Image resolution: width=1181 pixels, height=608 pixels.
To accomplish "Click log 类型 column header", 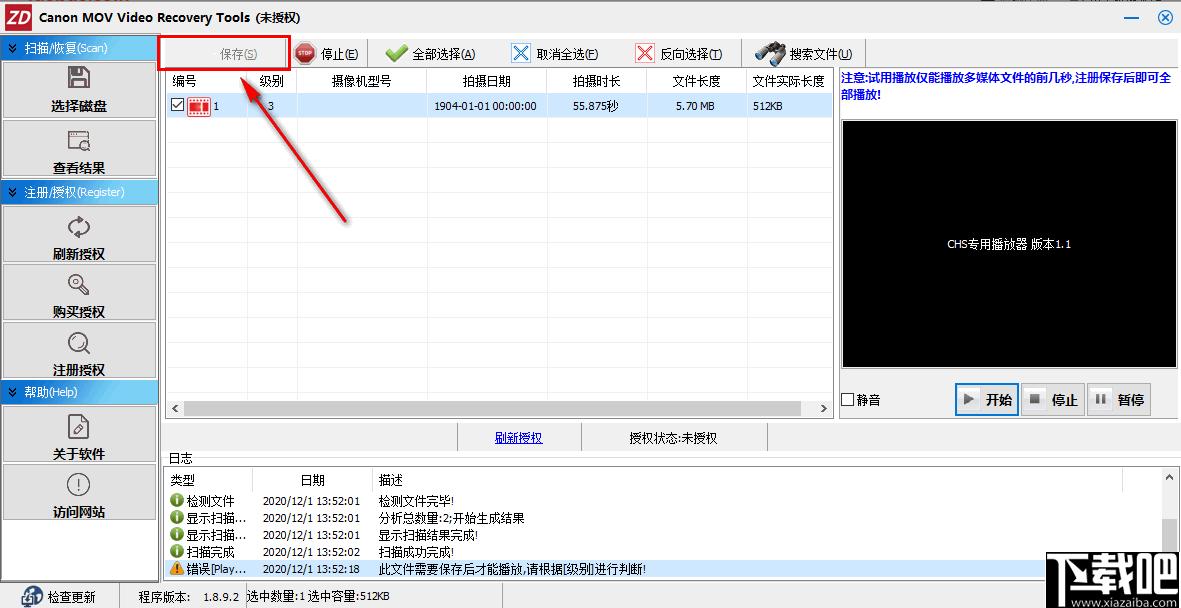I will [x=209, y=480].
